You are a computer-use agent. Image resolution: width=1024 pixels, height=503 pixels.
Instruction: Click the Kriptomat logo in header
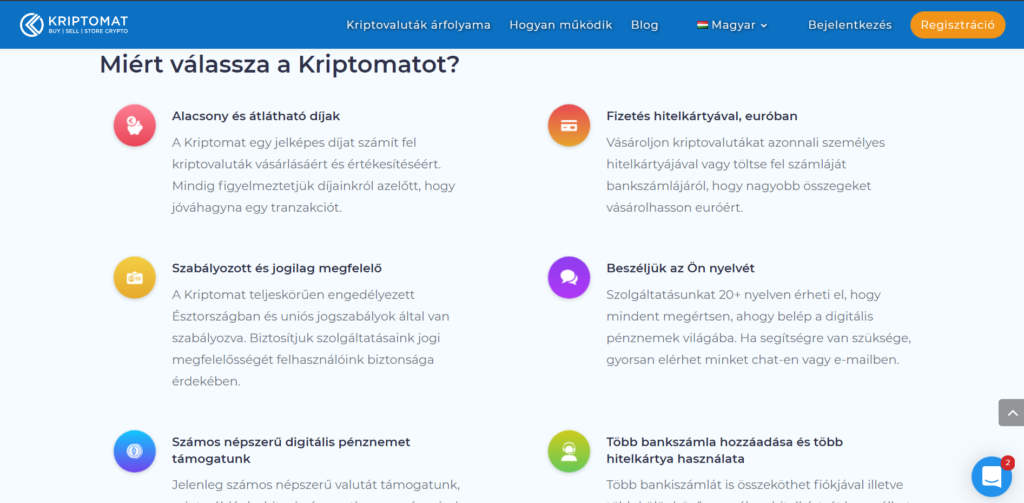click(74, 25)
